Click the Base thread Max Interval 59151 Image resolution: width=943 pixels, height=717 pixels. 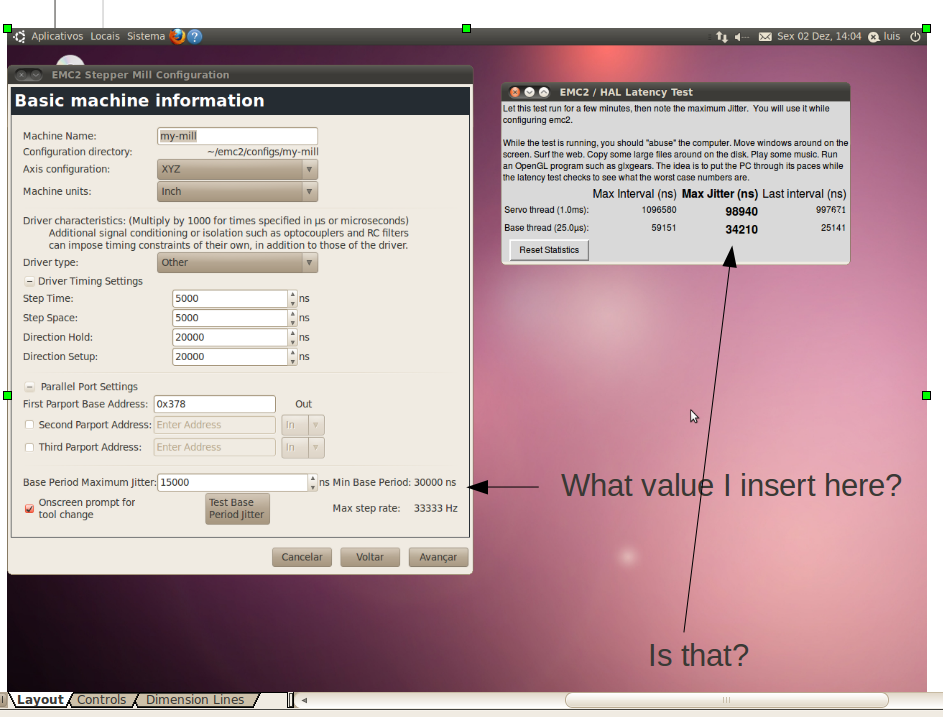pos(663,228)
